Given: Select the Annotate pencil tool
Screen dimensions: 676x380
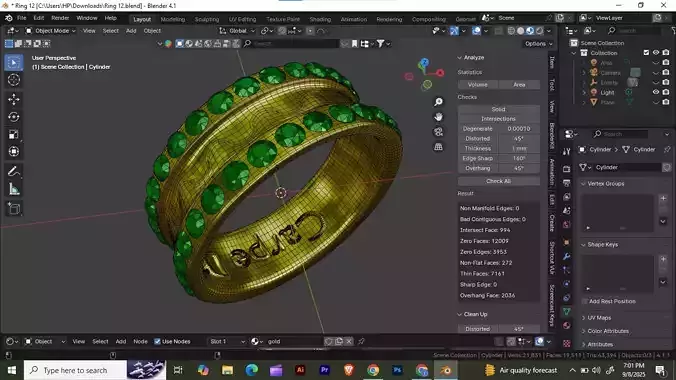Looking at the screenshot, I should (x=14, y=172).
